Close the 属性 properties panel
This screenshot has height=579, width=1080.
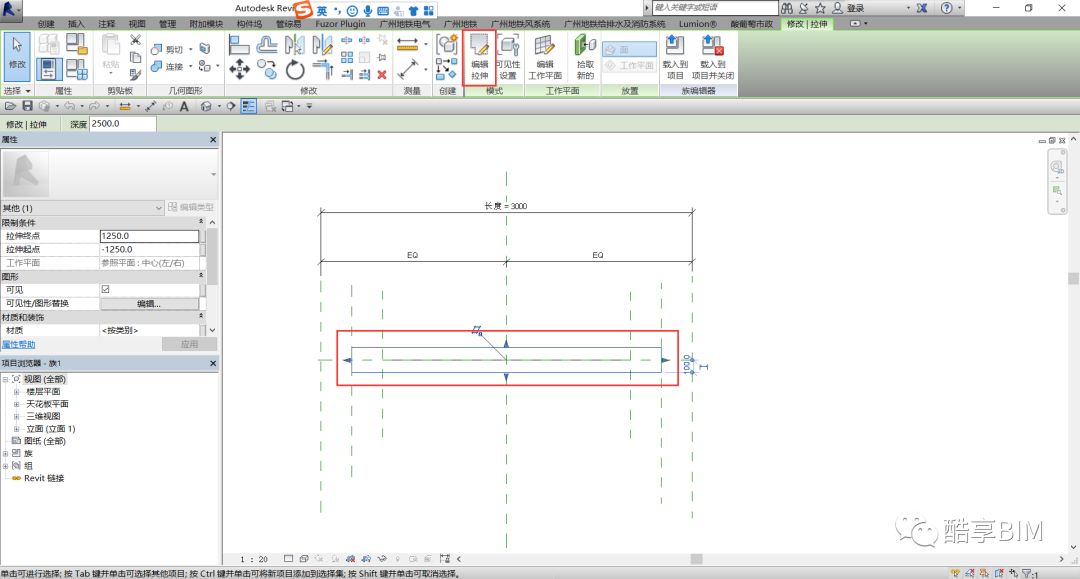click(x=213, y=140)
